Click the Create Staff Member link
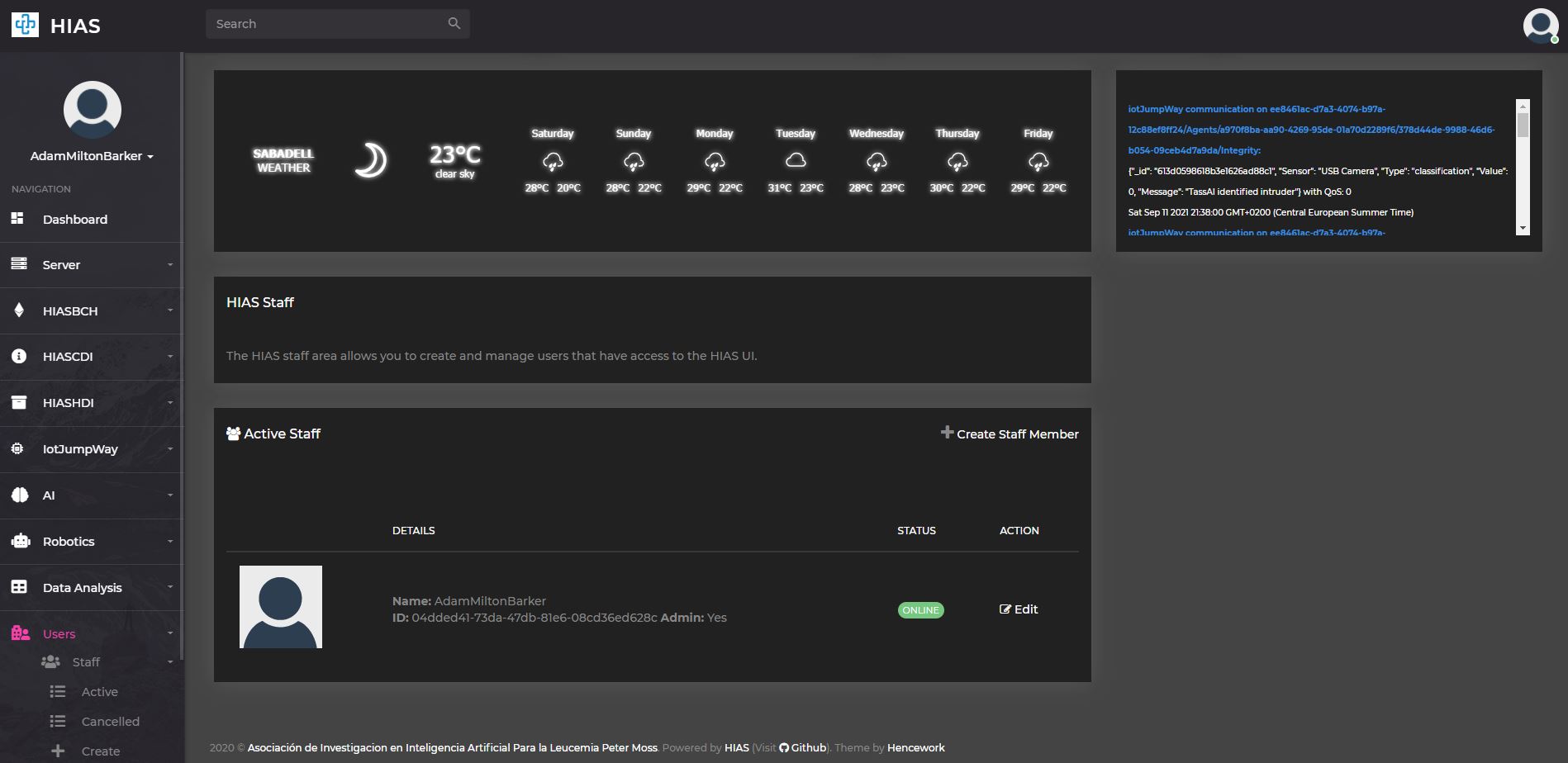1568x763 pixels. pos(1010,434)
